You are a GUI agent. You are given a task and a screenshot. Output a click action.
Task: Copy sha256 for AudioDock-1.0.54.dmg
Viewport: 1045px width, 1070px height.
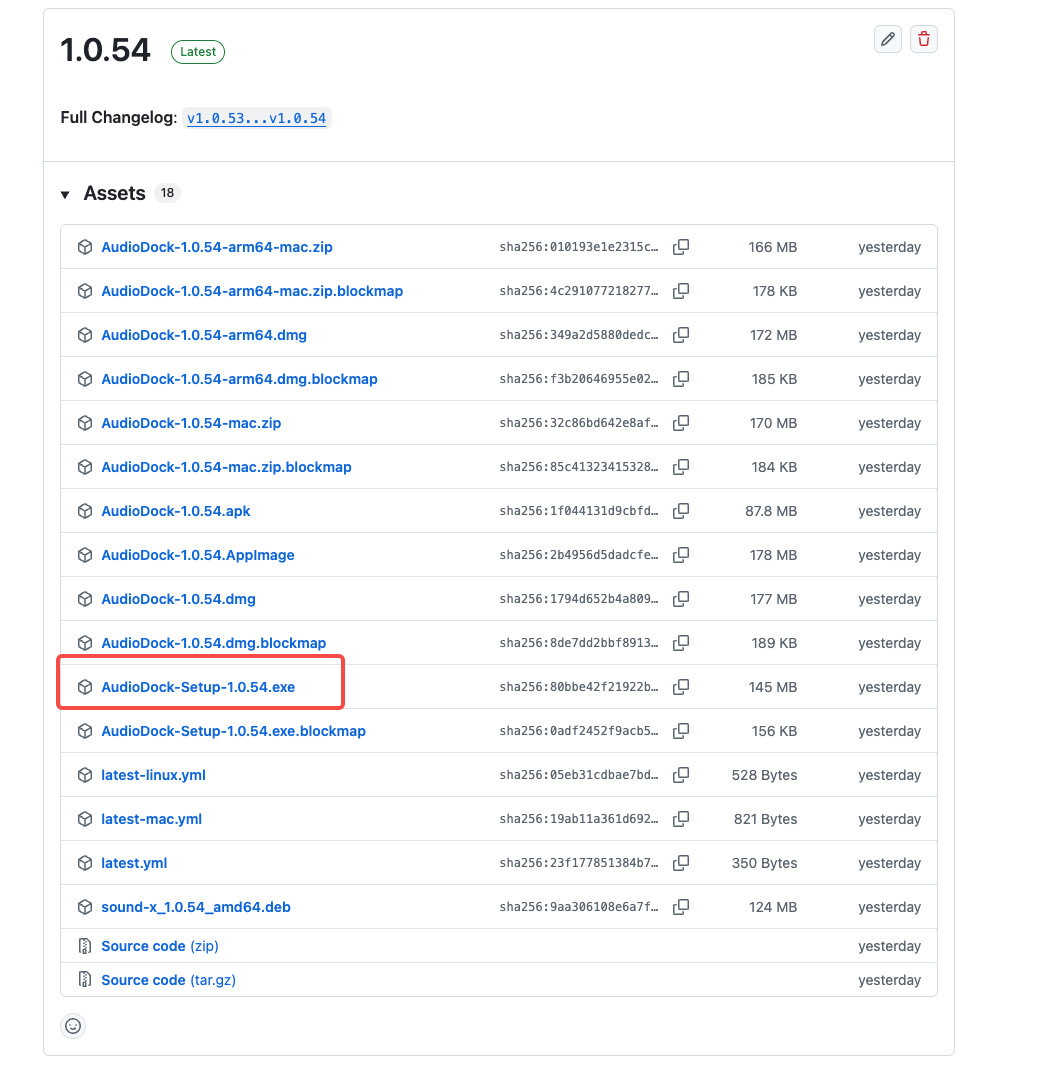point(681,599)
